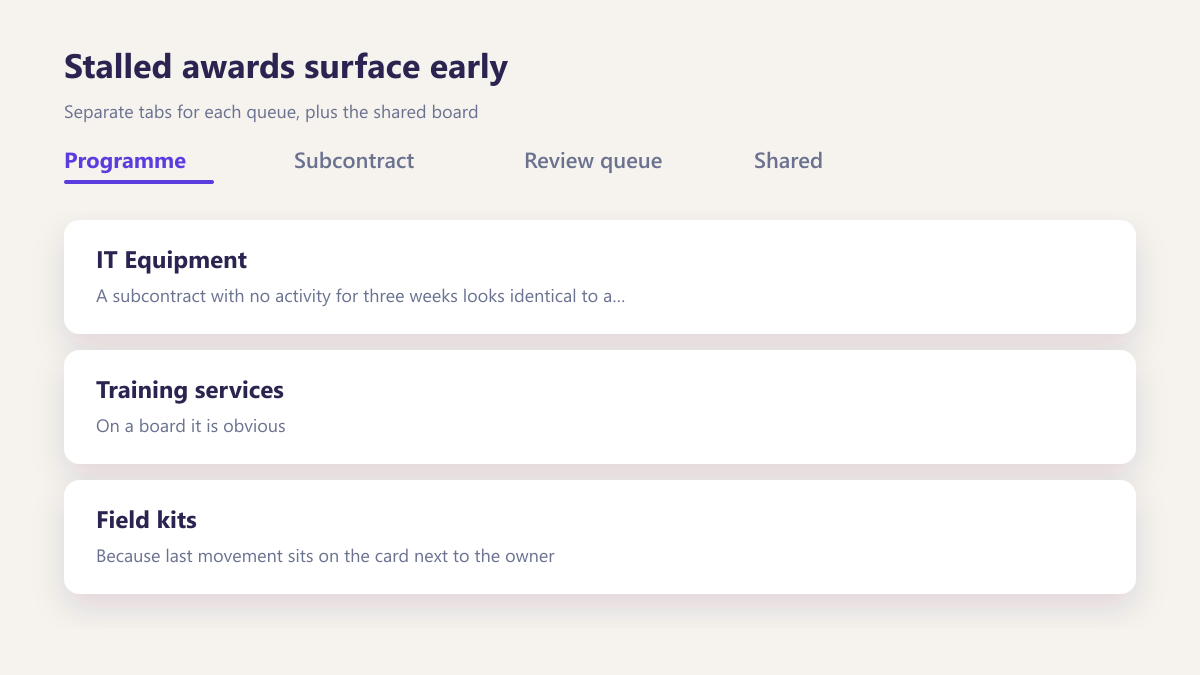
Task: Select the Field kits card
Action: pyautogui.click(x=600, y=537)
